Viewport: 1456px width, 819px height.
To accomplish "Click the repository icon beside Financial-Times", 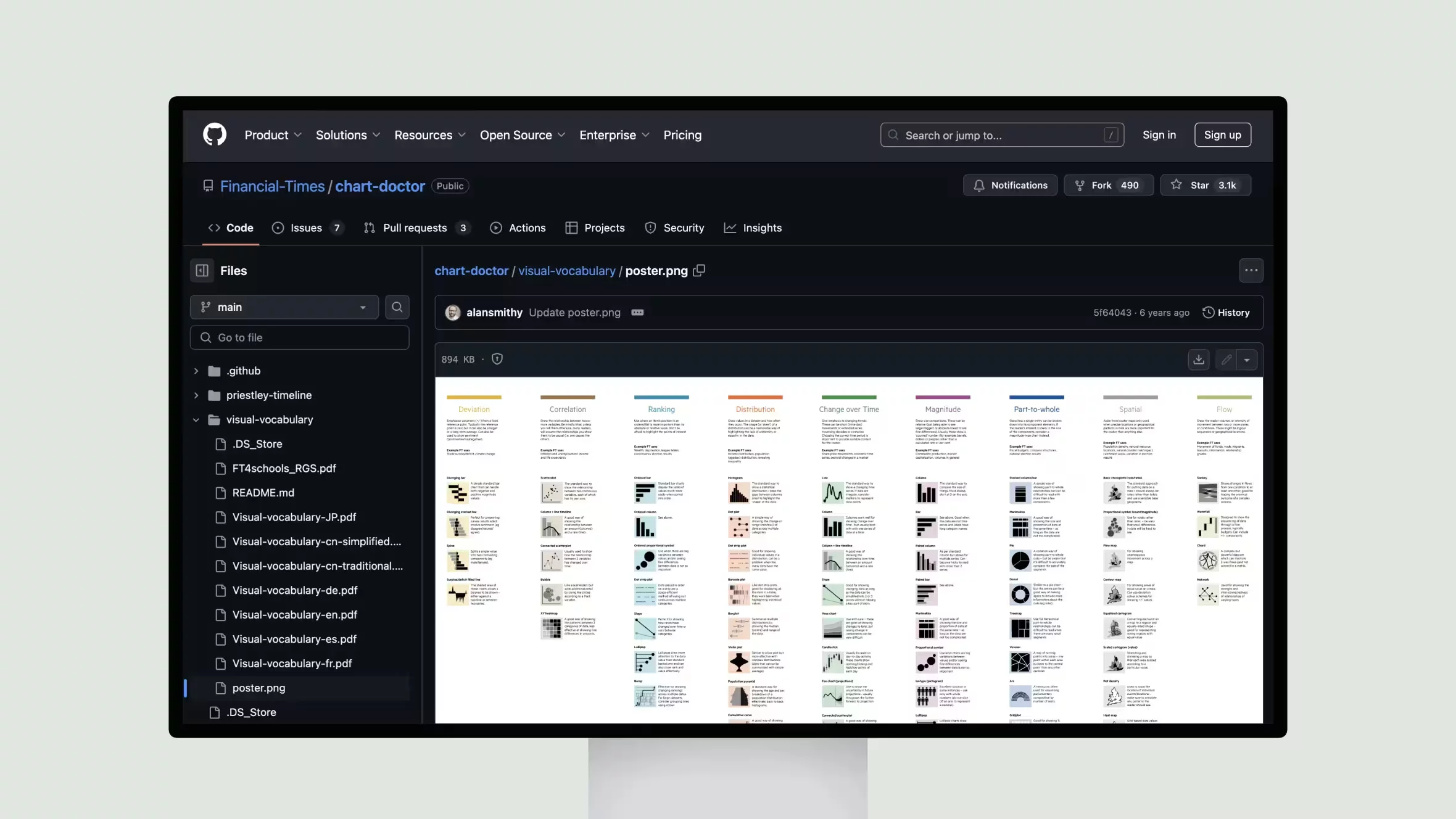I will [208, 186].
